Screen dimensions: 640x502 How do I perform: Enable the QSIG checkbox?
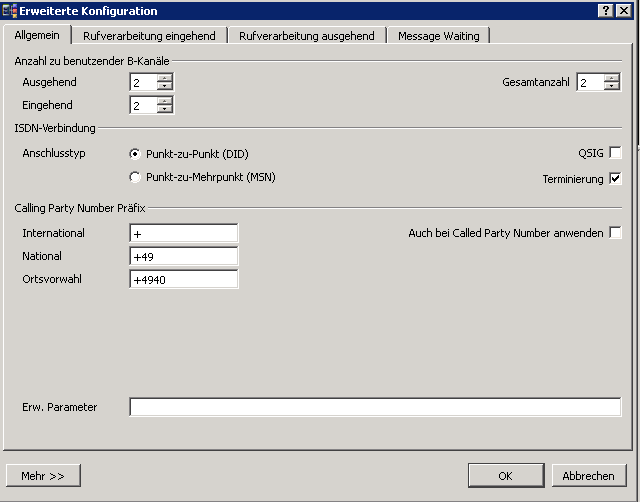[615, 153]
